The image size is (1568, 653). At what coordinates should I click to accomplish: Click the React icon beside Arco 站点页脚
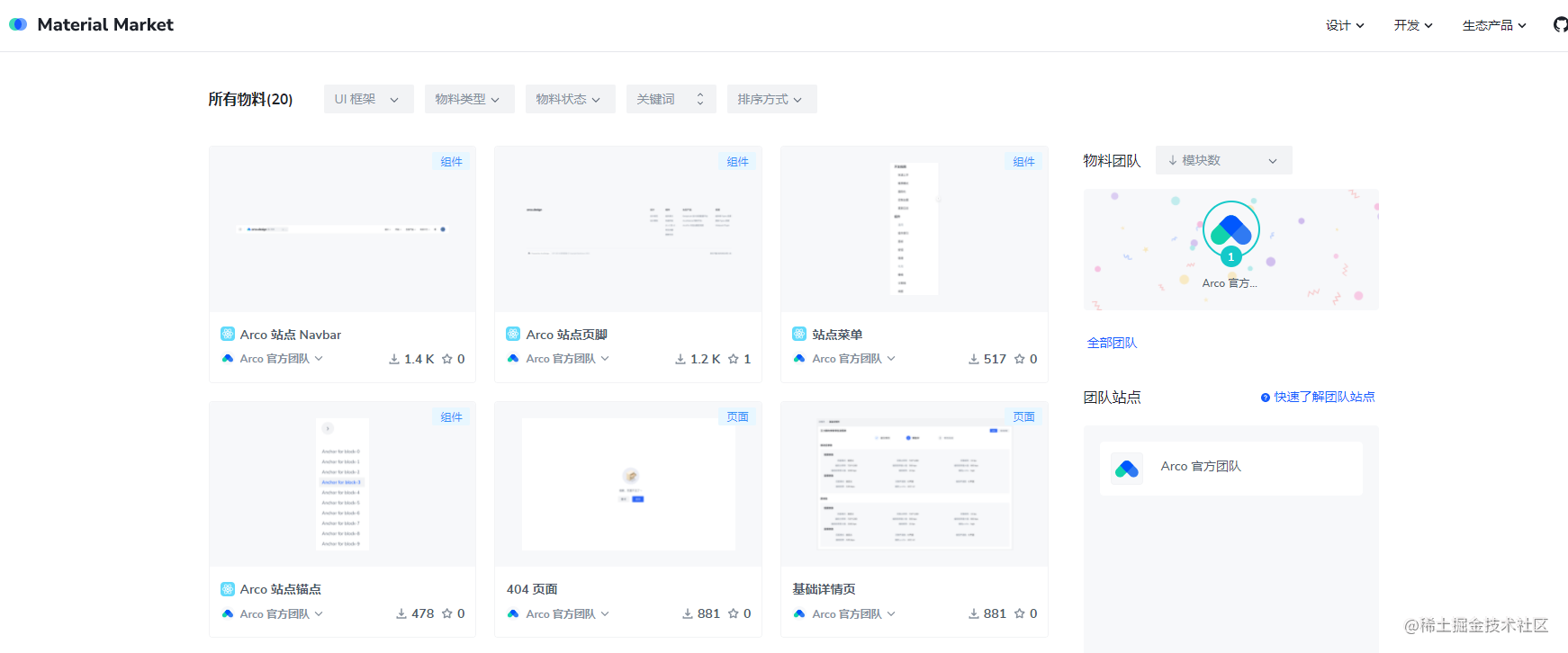(513, 334)
